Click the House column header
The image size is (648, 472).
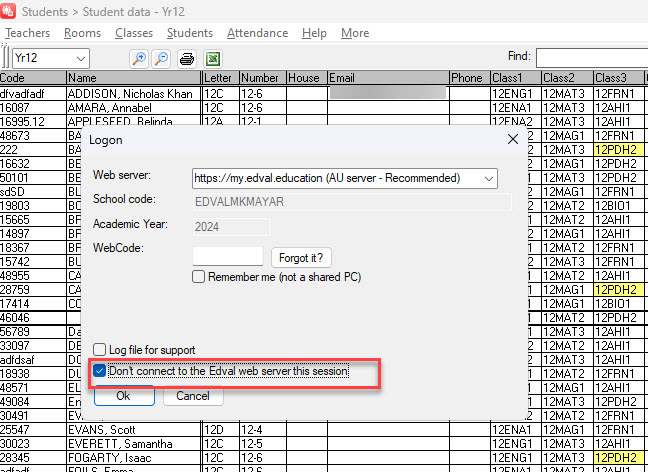pyautogui.click(x=307, y=78)
